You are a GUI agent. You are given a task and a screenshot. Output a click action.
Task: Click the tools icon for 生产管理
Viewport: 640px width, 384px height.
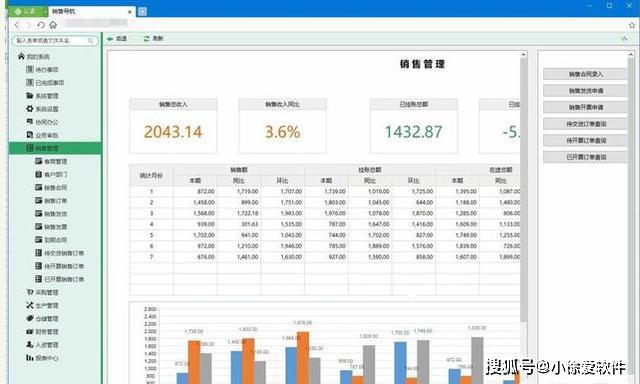click(x=30, y=305)
